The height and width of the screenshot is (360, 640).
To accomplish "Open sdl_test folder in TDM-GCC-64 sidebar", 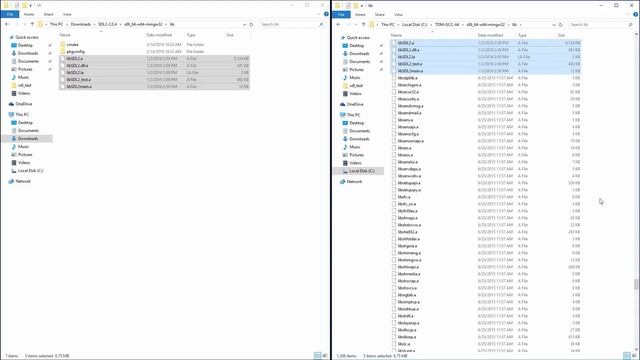I will pos(353,86).
